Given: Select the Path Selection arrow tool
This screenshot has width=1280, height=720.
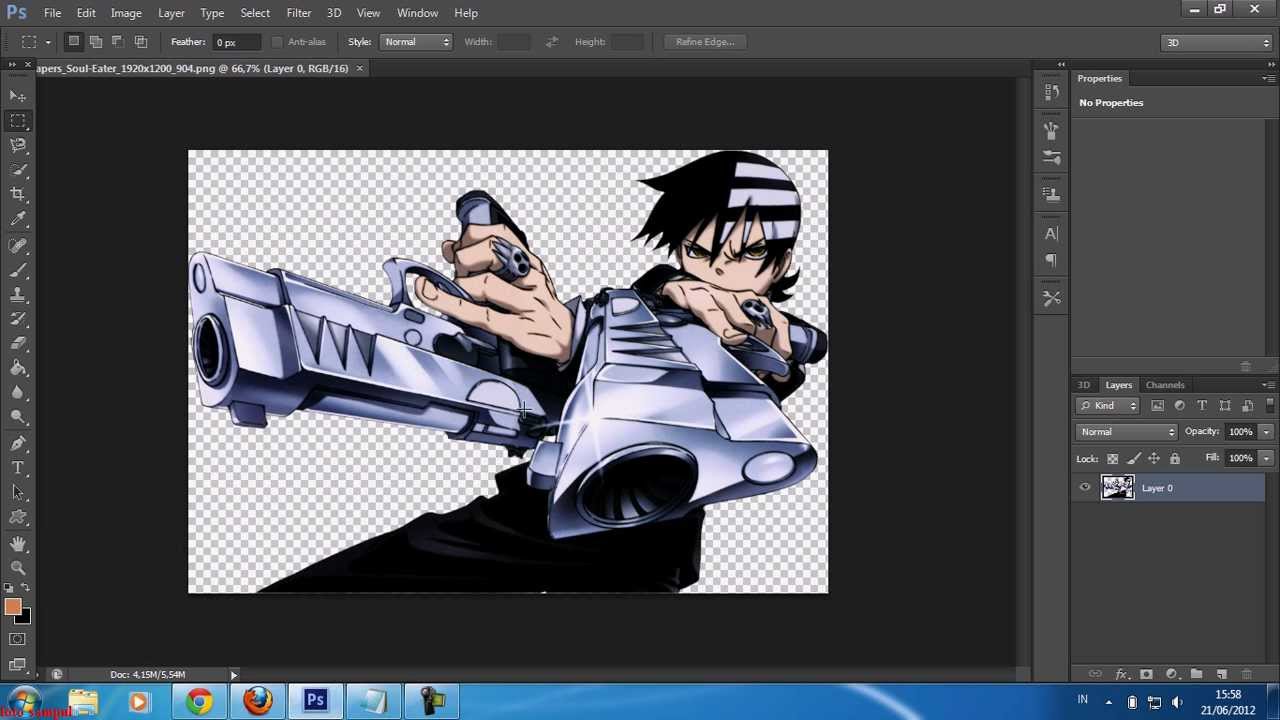Looking at the screenshot, I should click(18, 492).
